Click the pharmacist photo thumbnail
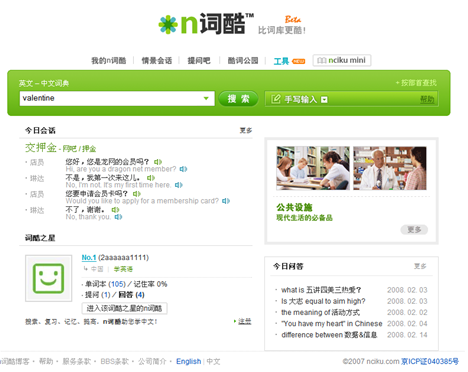Image resolution: width=468 pixels, height=372 pixels. [390, 168]
